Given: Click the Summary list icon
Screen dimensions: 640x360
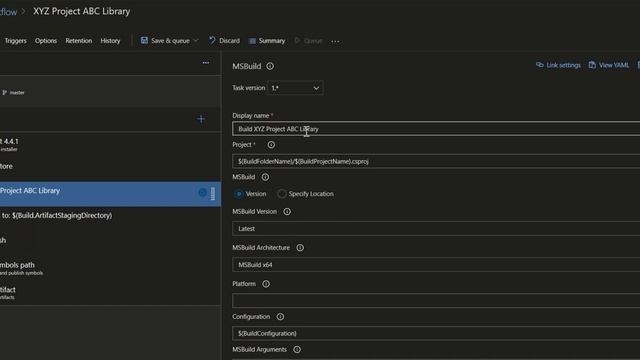Looking at the screenshot, I should click(x=252, y=41).
